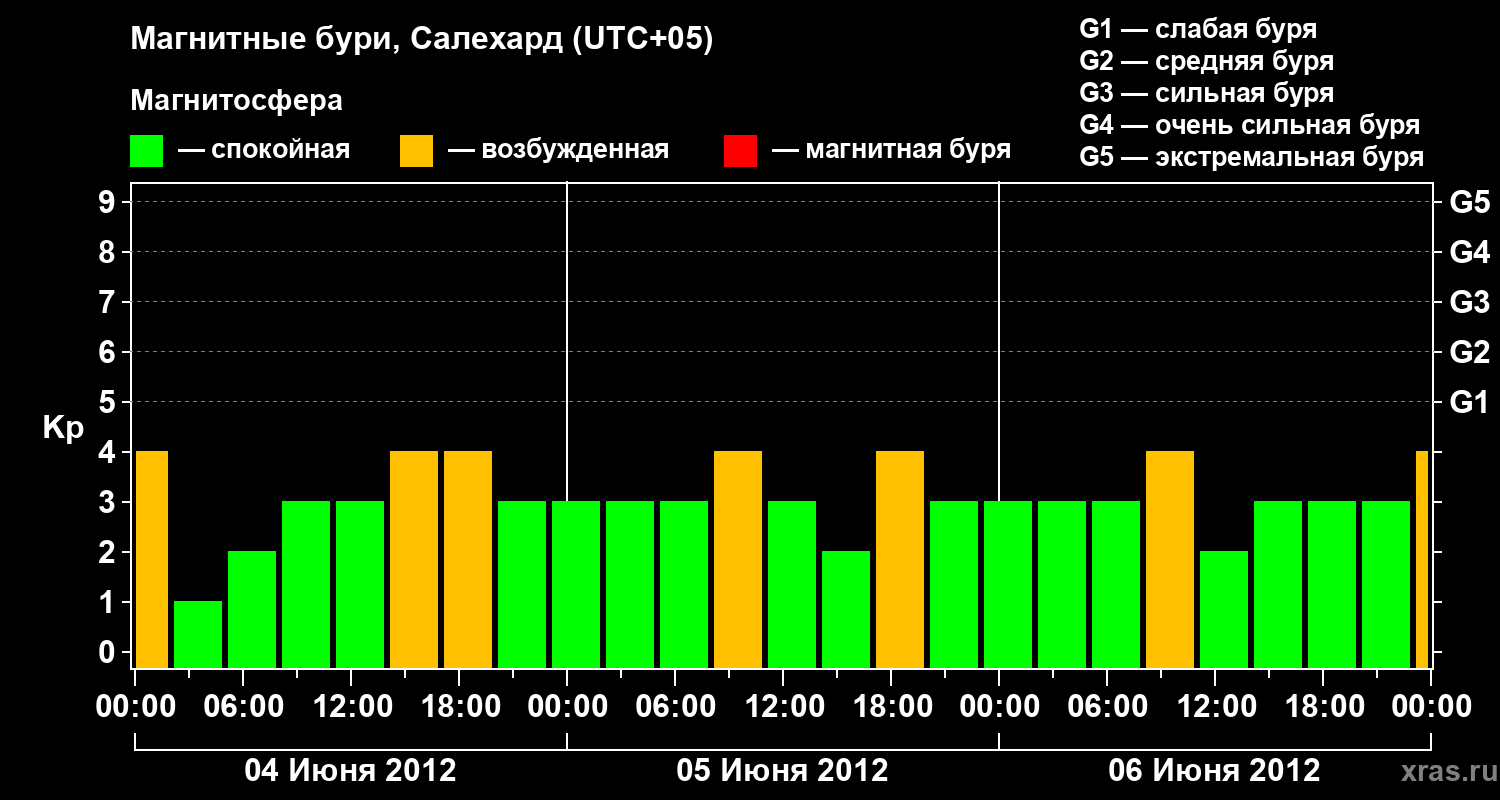Viewport: 1500px width, 800px height.
Task: Select the Kp 2 bar at 12:00 on 06 June
Action: tap(1224, 610)
